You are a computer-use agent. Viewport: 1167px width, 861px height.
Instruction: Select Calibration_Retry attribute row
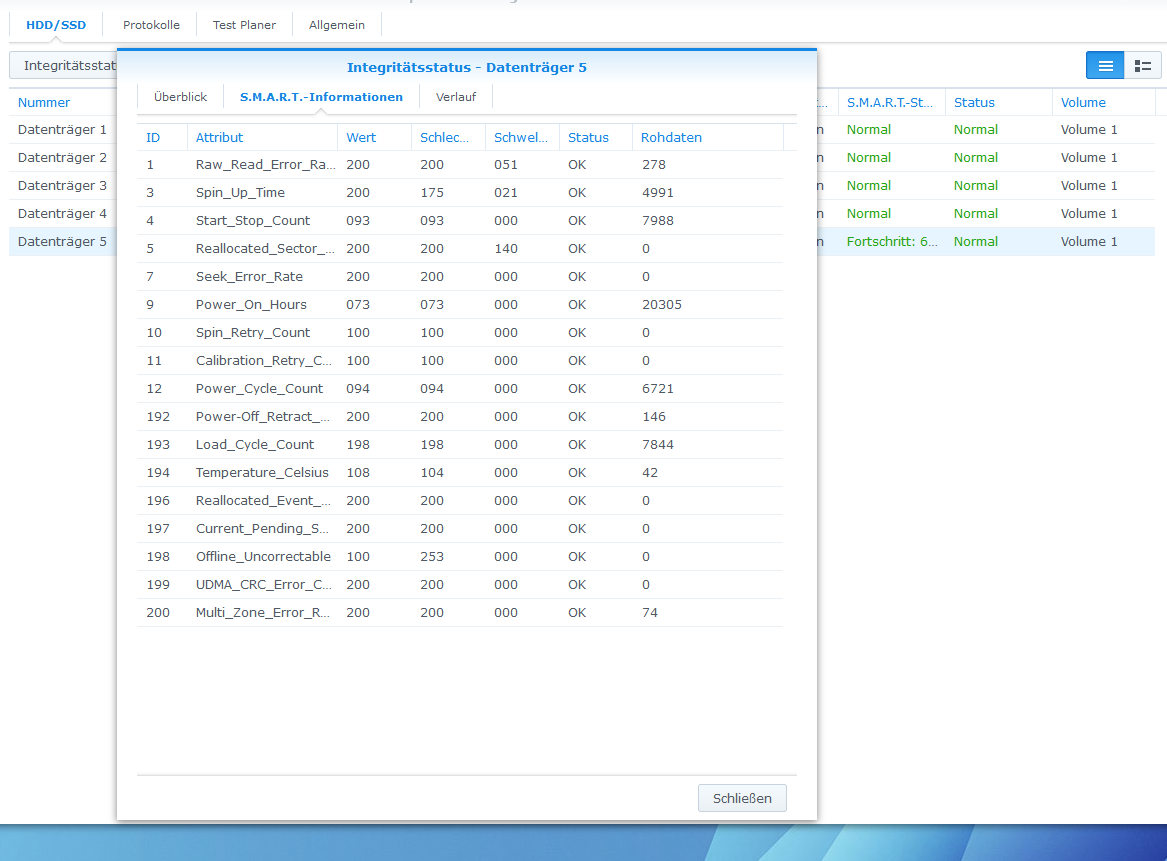point(460,361)
